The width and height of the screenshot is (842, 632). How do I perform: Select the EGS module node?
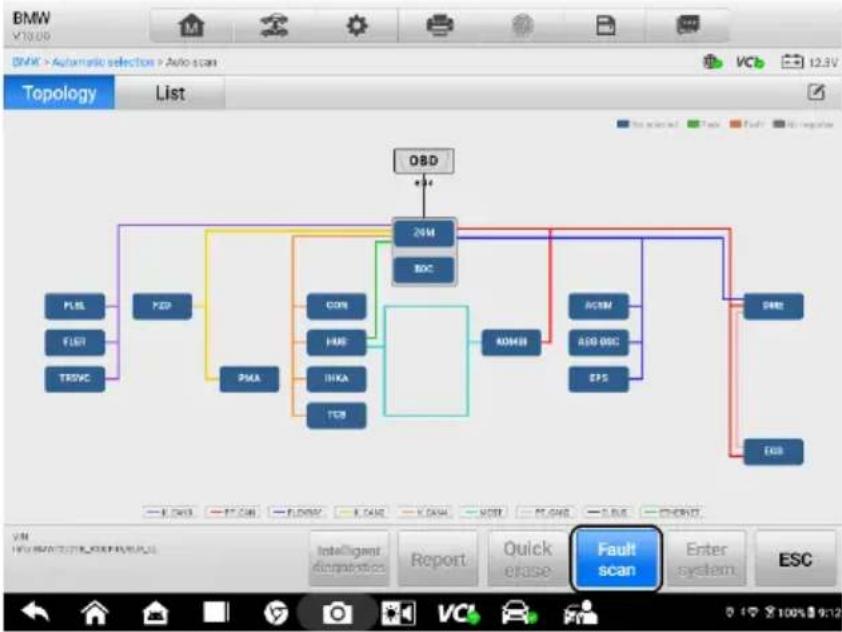point(773,452)
